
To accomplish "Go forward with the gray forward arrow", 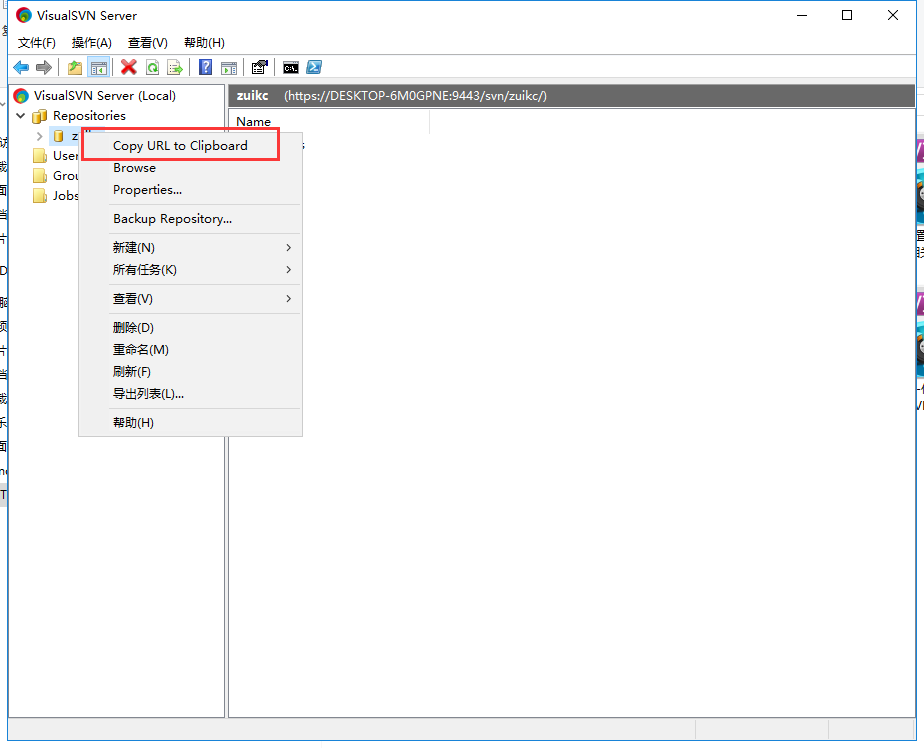I will [44, 68].
